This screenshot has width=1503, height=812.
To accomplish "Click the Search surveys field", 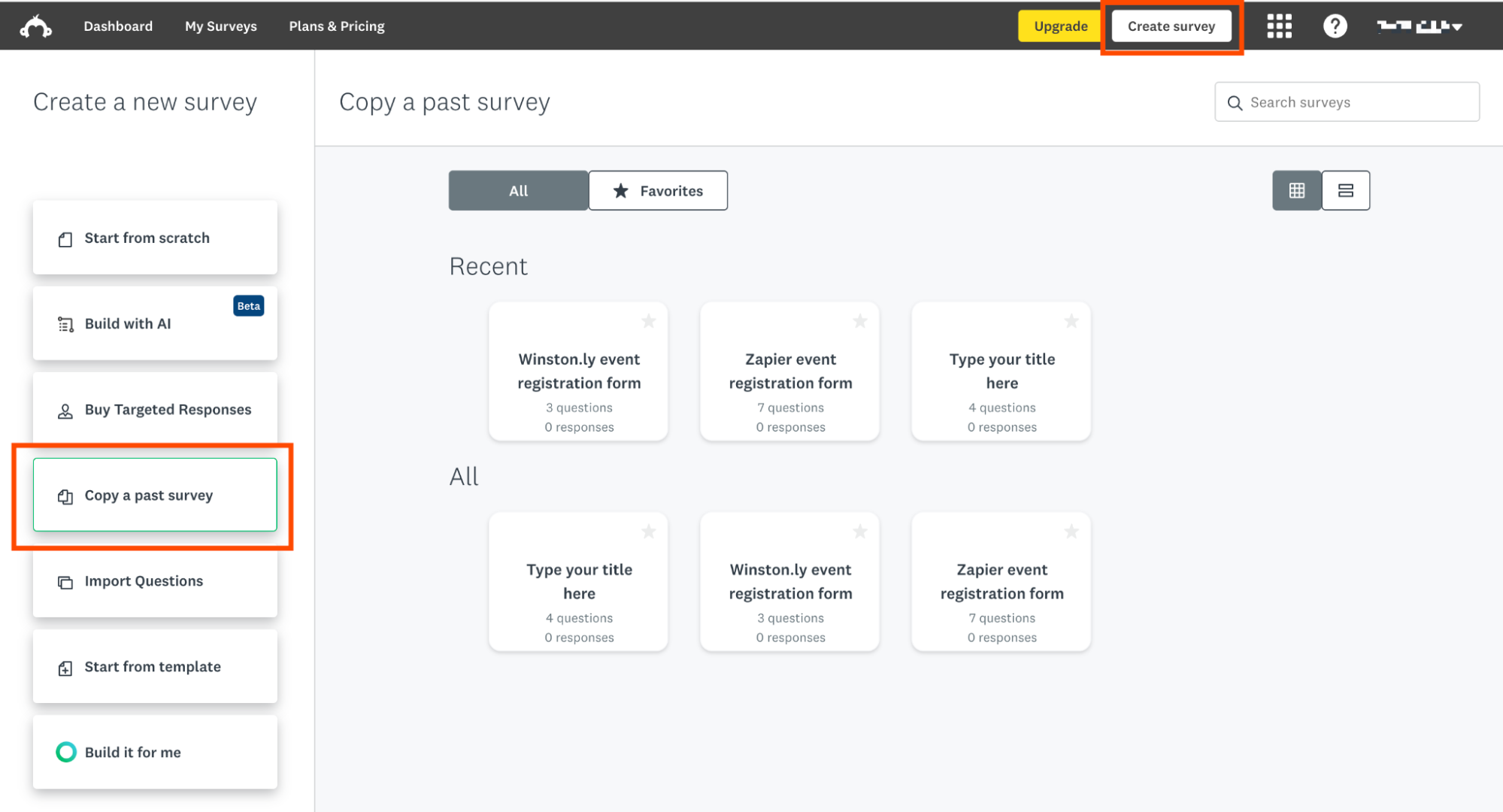I will pyautogui.click(x=1347, y=102).
